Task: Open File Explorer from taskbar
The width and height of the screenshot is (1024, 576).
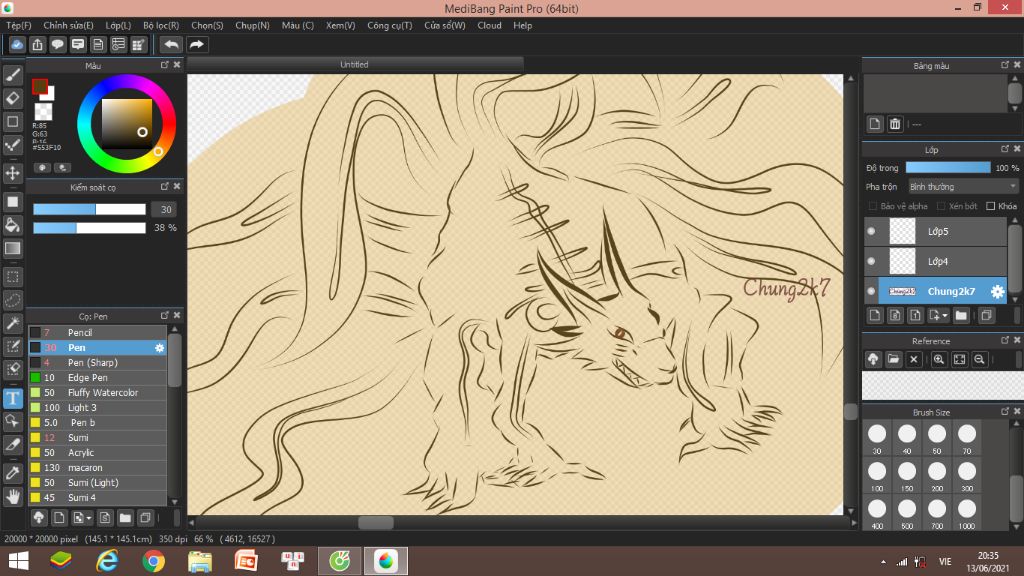Action: pyautogui.click(x=200, y=561)
